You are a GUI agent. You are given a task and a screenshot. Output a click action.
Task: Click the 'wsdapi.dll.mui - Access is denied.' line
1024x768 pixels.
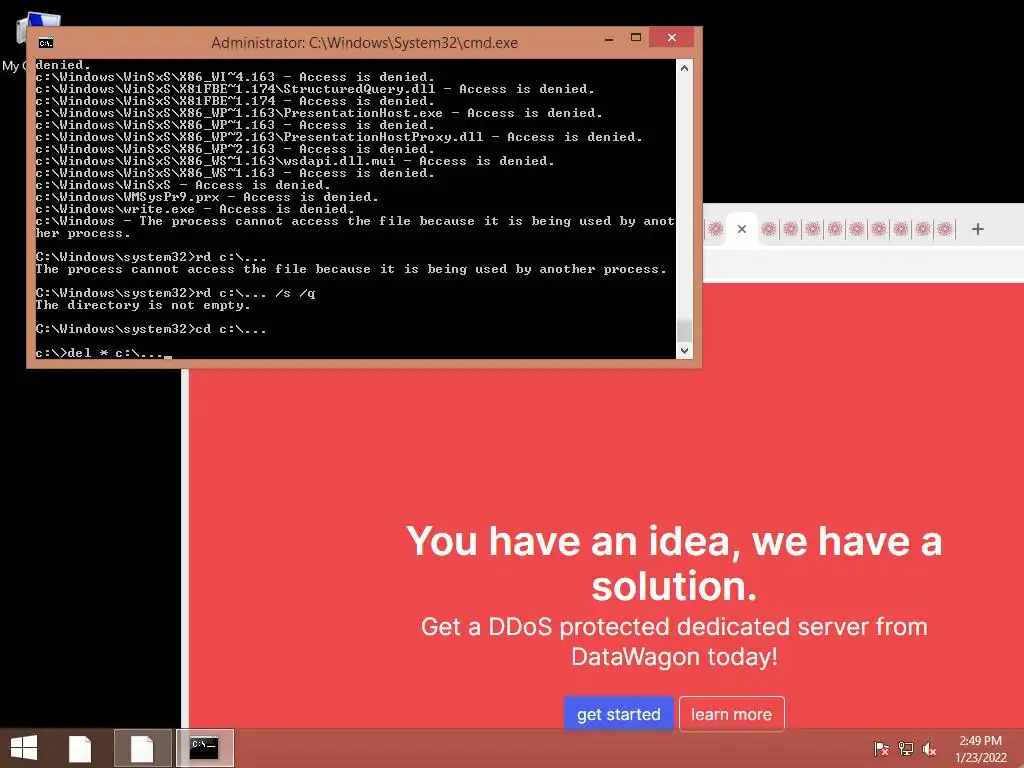pyautogui.click(x=295, y=161)
